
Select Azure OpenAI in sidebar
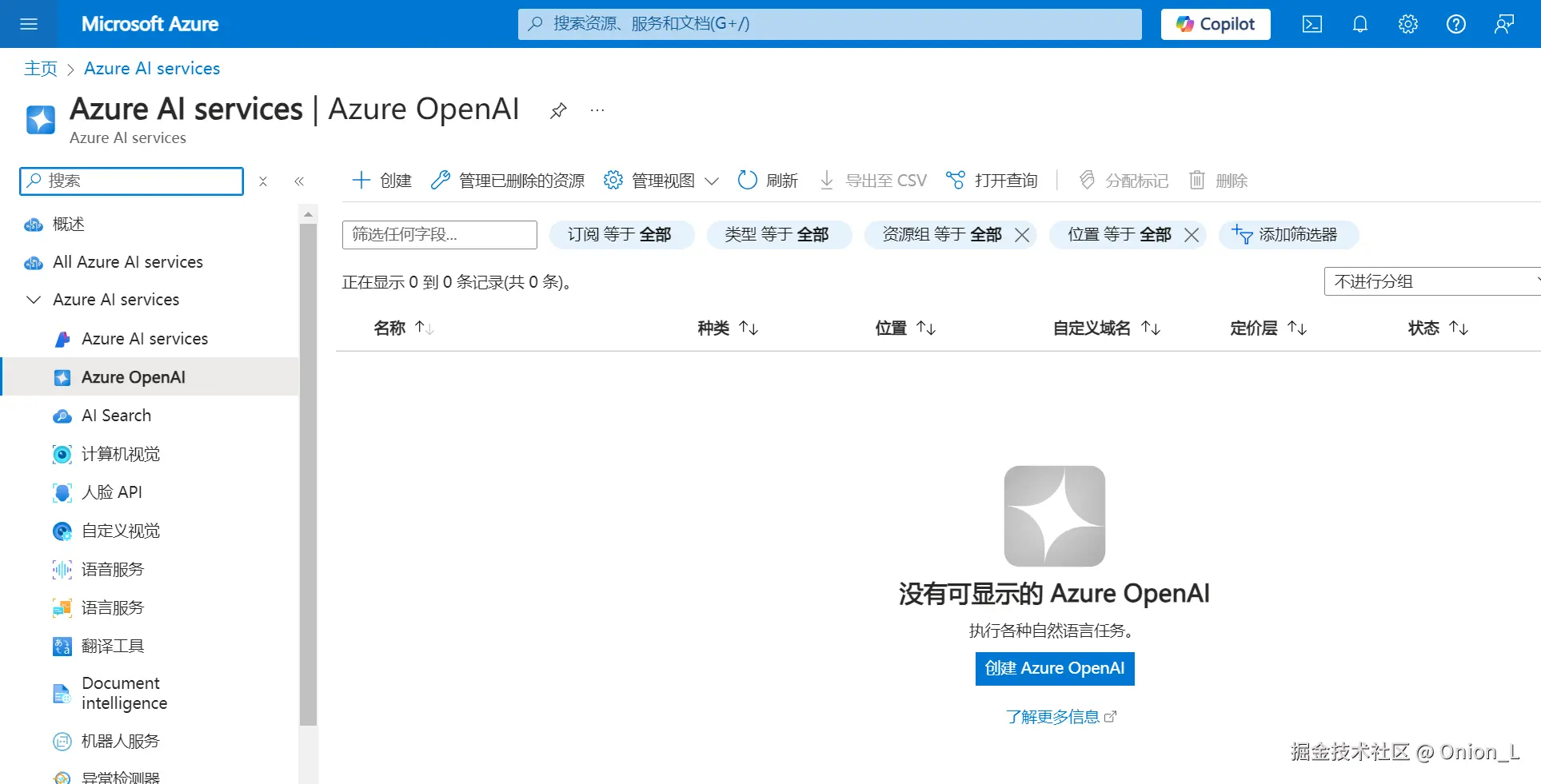(x=150, y=377)
